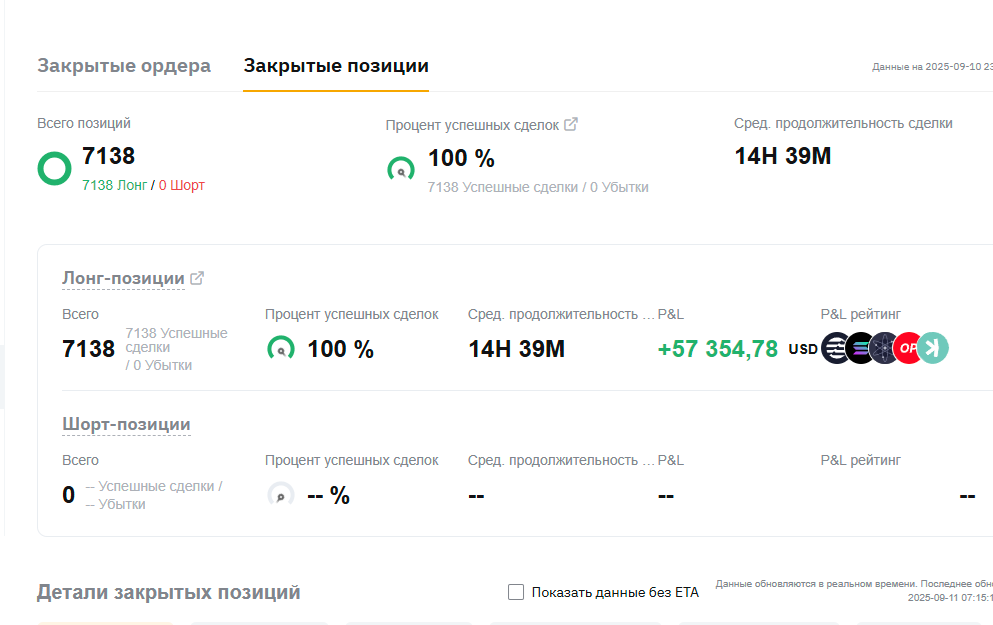This screenshot has width=993, height=625.
Task: Open the external link beside Процент успешных сделок
Action: 571,124
